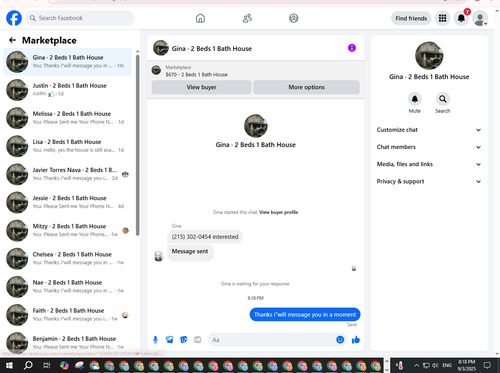Open the Jessie conversation
Image resolution: width=500 pixels, height=373 pixels.
click(x=67, y=202)
